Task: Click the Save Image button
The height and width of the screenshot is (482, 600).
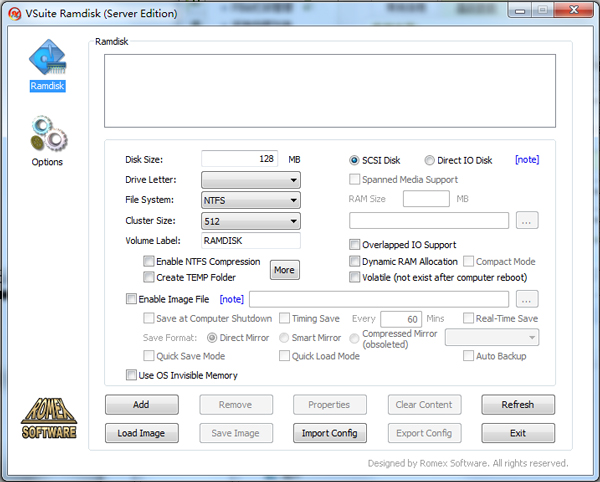Action: tap(236, 433)
